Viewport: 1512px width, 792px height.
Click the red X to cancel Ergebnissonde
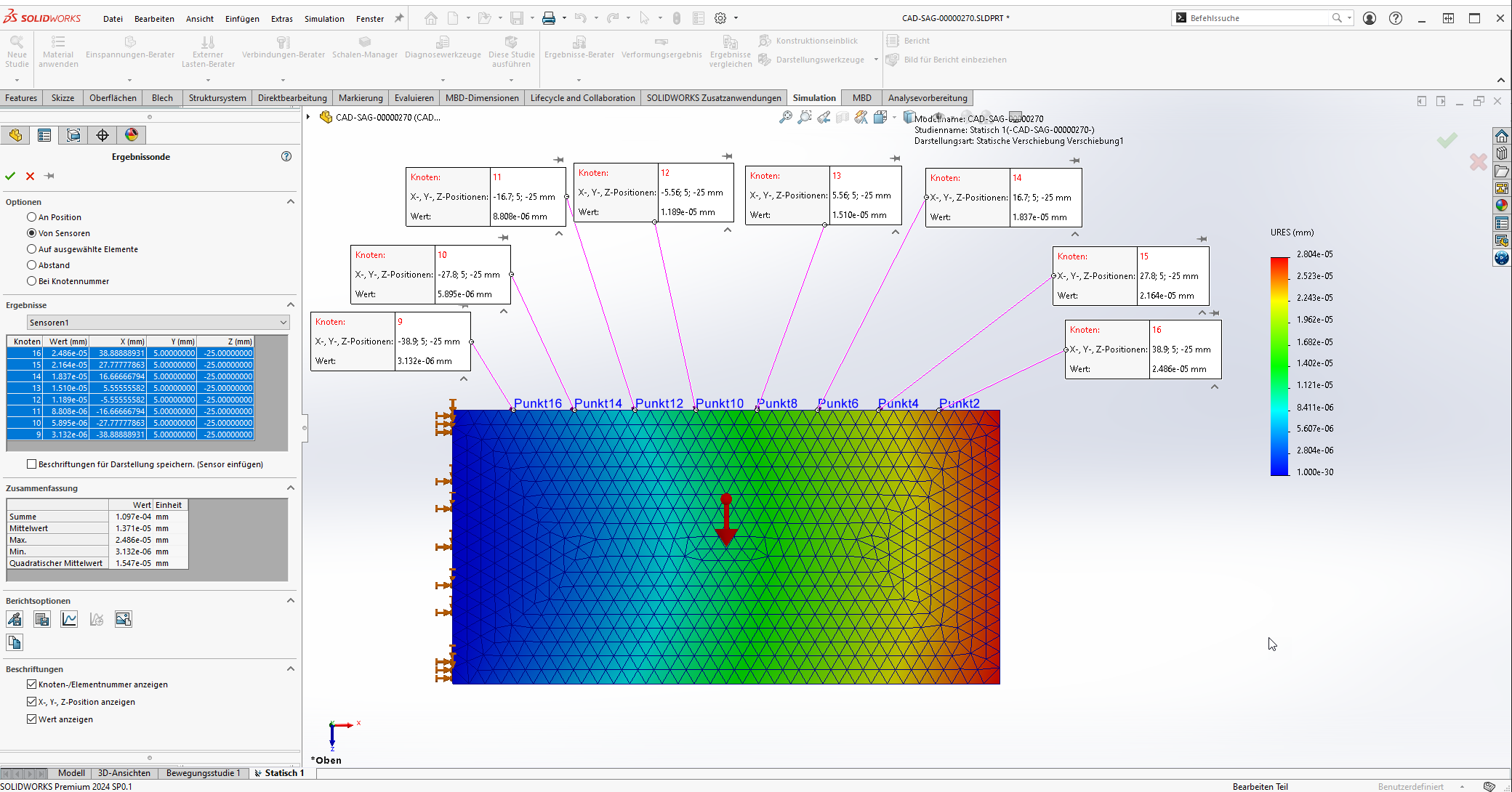[30, 176]
